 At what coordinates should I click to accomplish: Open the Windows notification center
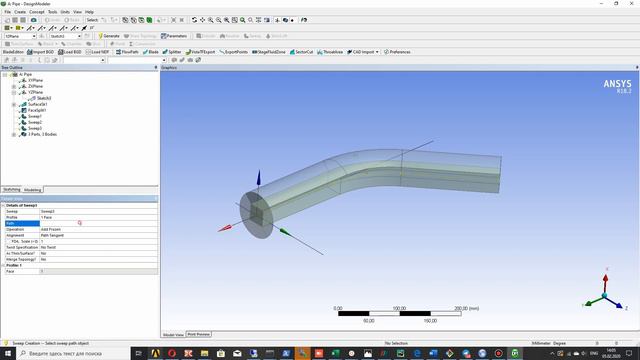(x=629, y=353)
